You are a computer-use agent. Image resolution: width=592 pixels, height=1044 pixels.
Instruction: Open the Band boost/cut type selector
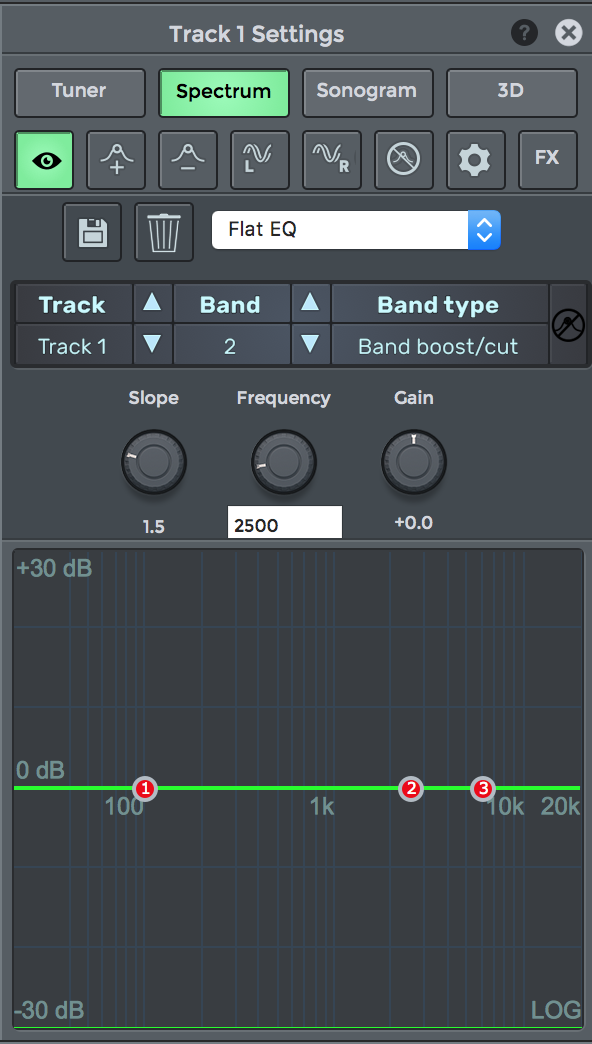pos(439,346)
